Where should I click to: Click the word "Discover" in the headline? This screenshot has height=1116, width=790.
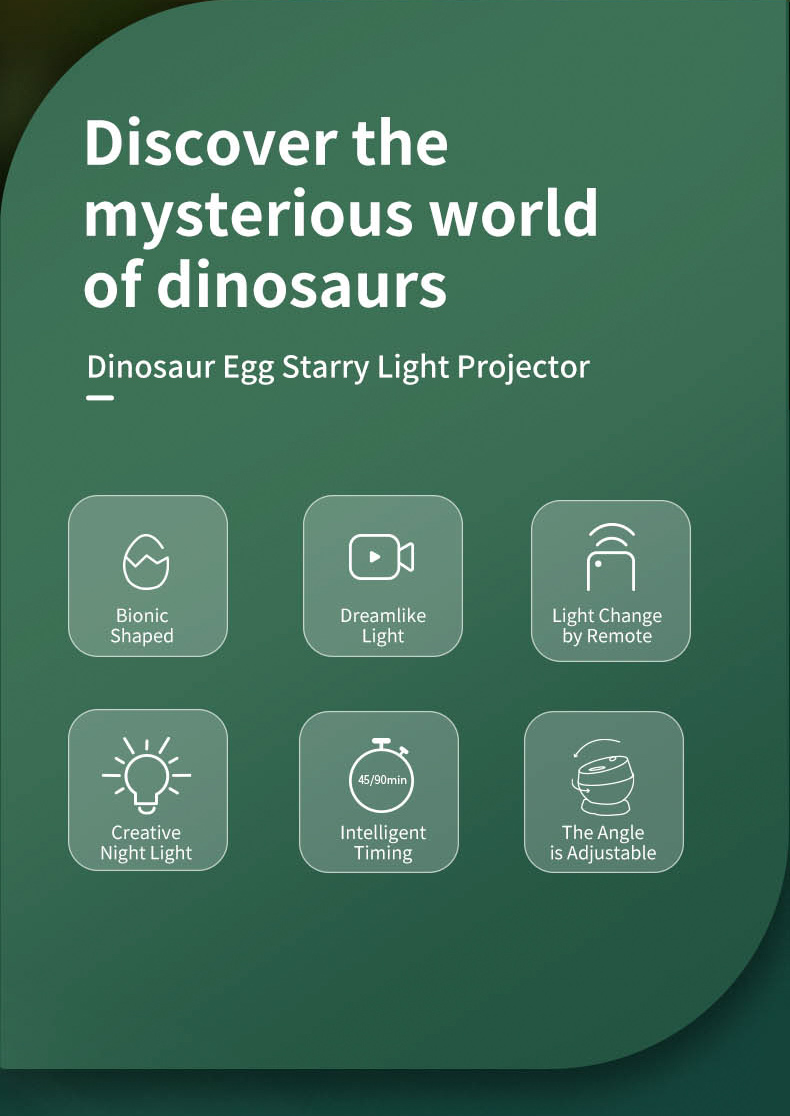[210, 142]
